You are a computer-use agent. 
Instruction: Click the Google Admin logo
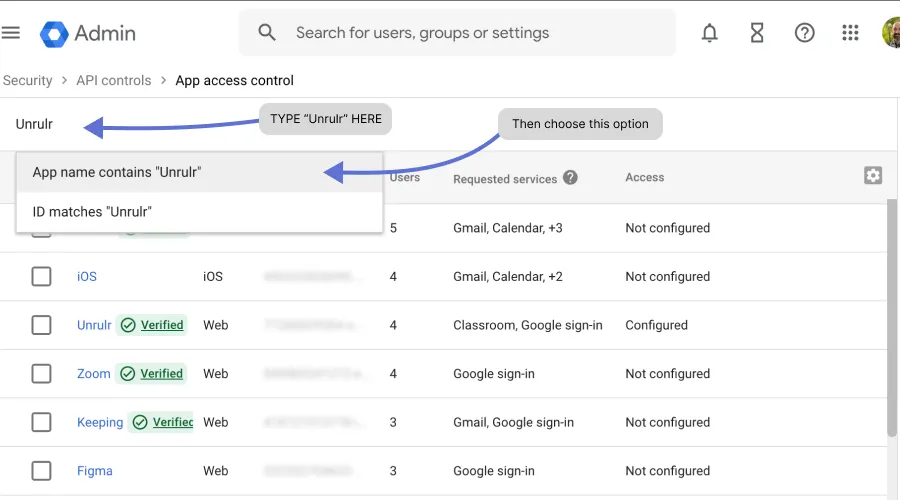coord(88,33)
